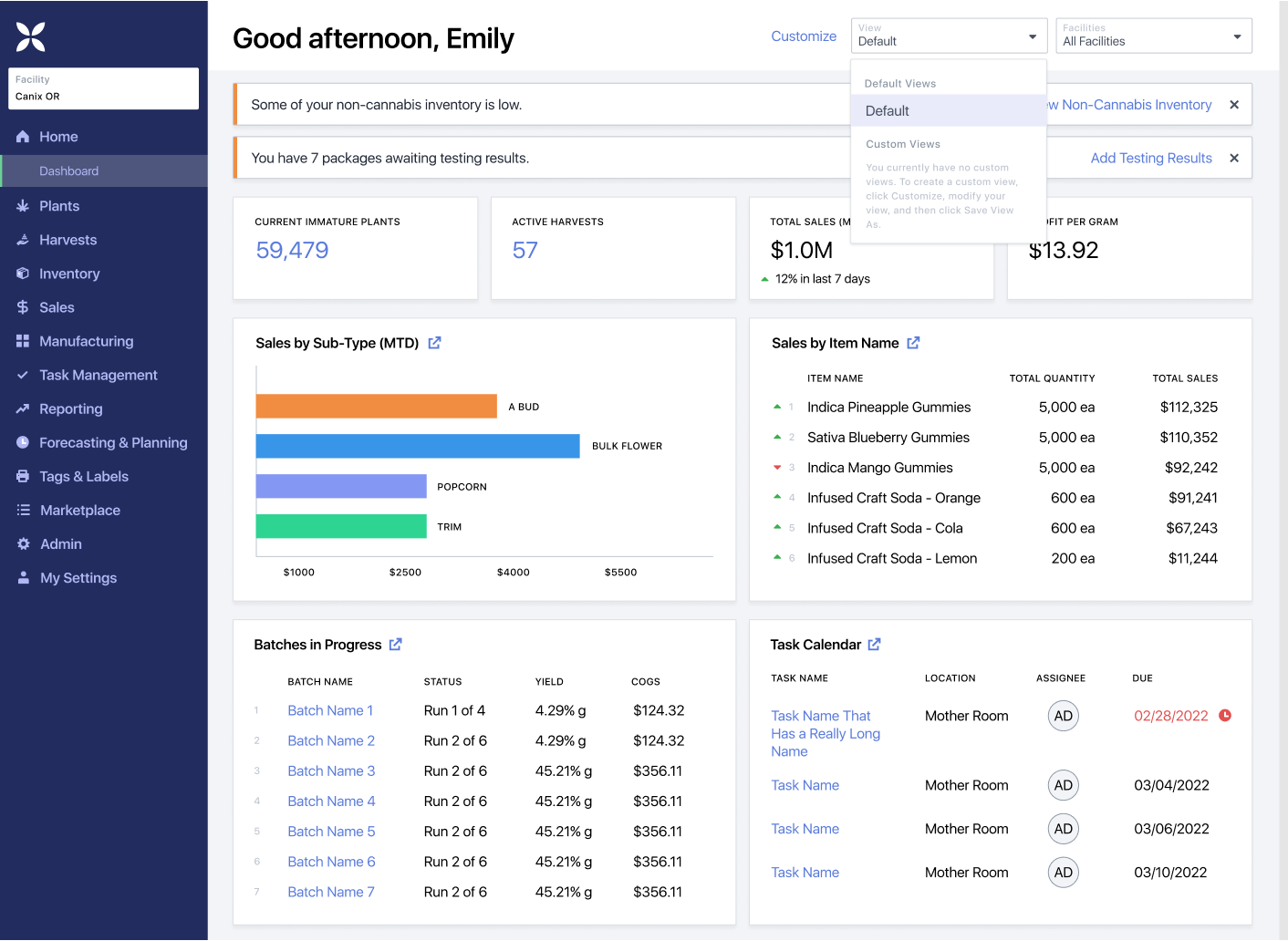
Task: Dismiss the testing results alert
Action: pyautogui.click(x=1233, y=158)
